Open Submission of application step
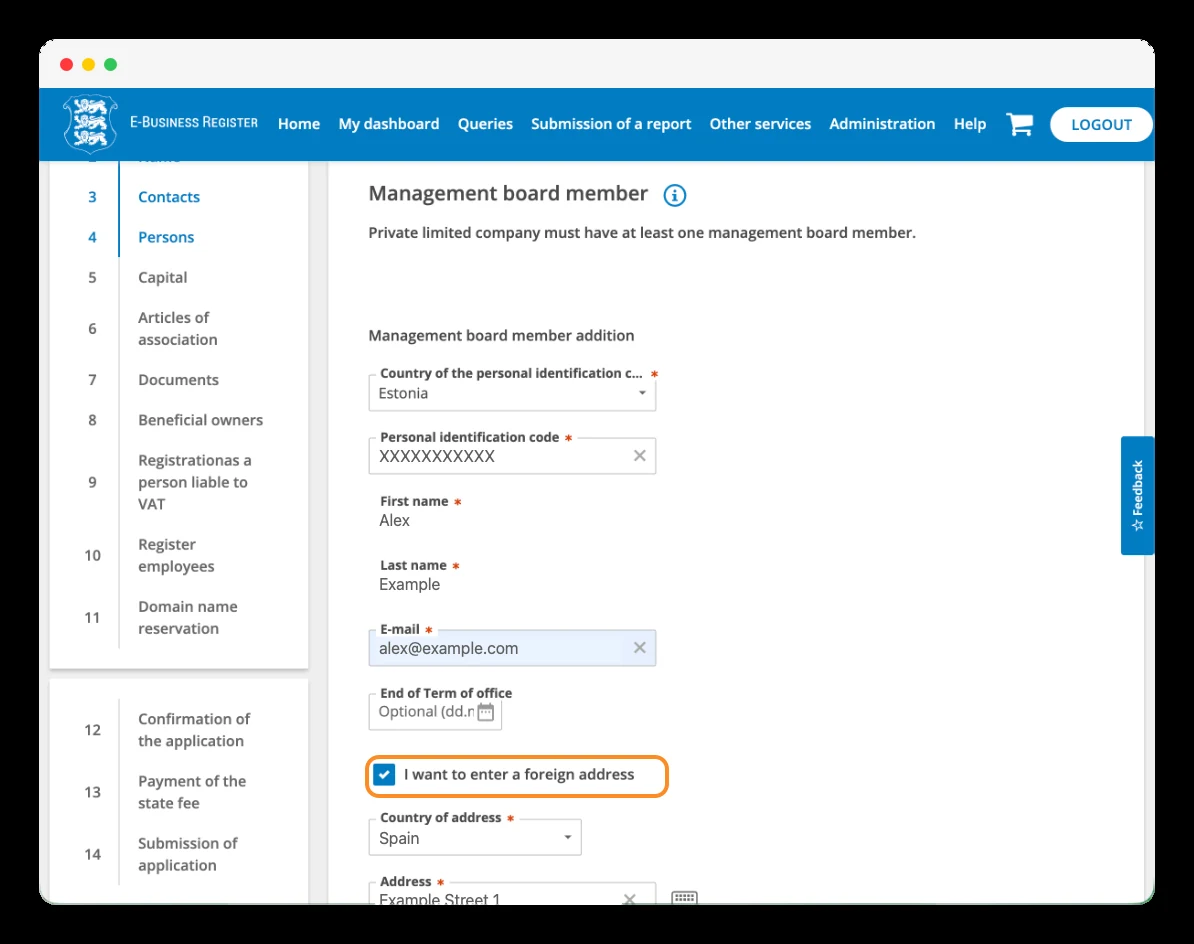Viewport: 1194px width, 944px height. coord(187,854)
